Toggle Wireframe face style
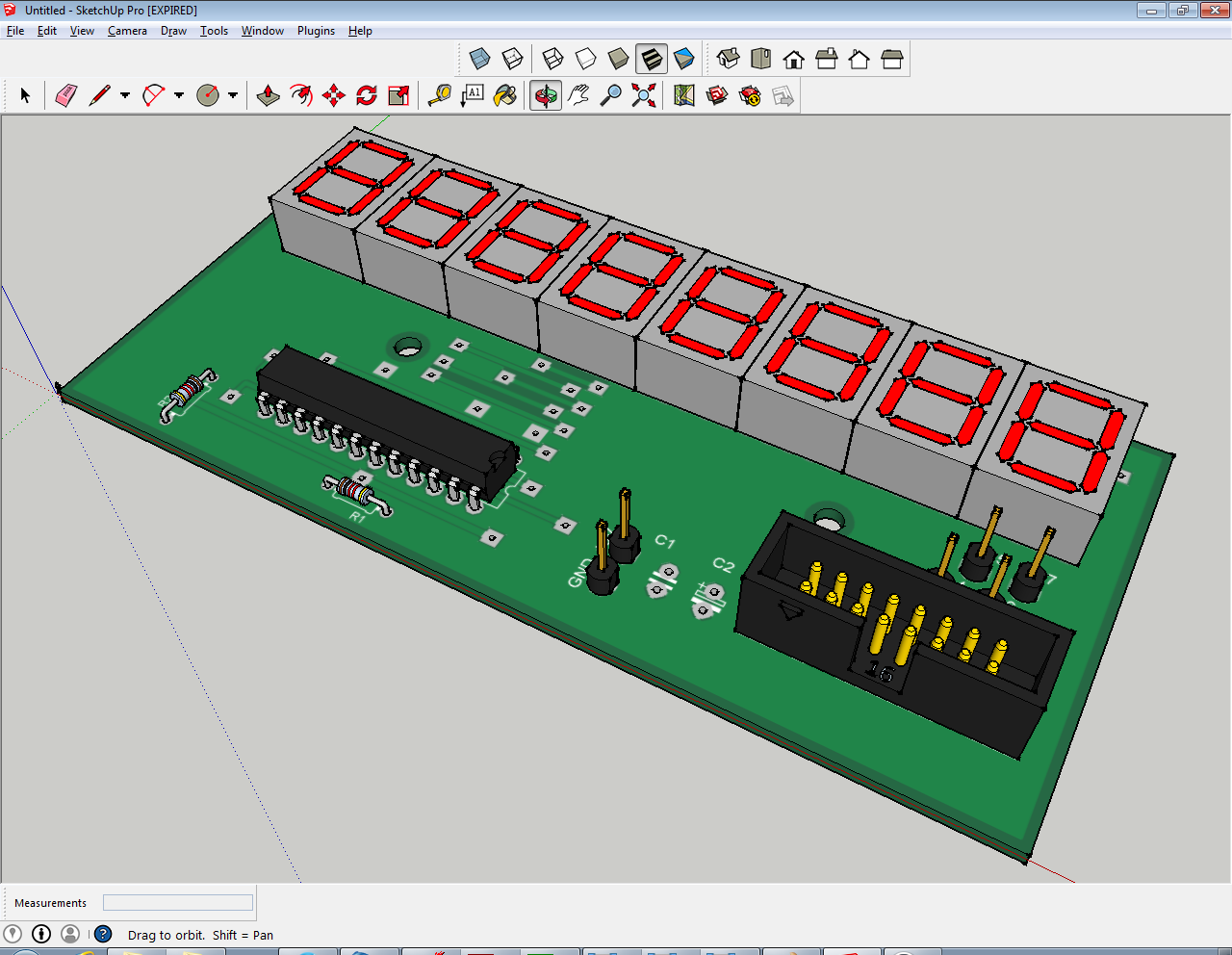The image size is (1232, 955). (x=552, y=59)
